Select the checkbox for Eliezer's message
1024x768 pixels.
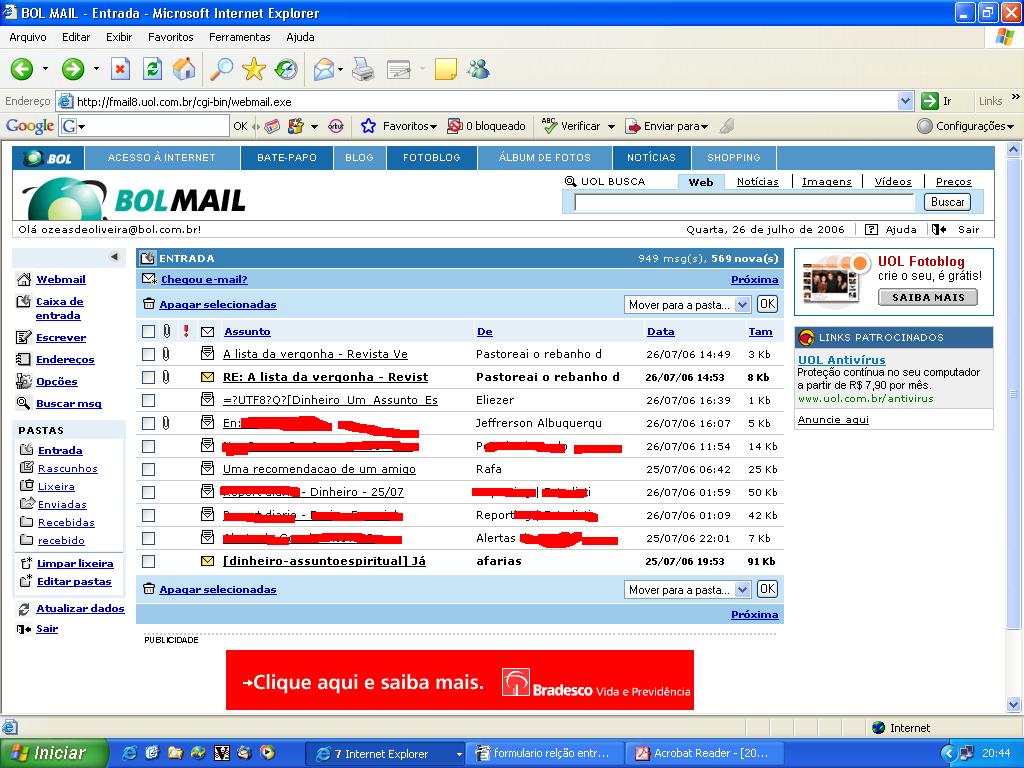[x=148, y=400]
